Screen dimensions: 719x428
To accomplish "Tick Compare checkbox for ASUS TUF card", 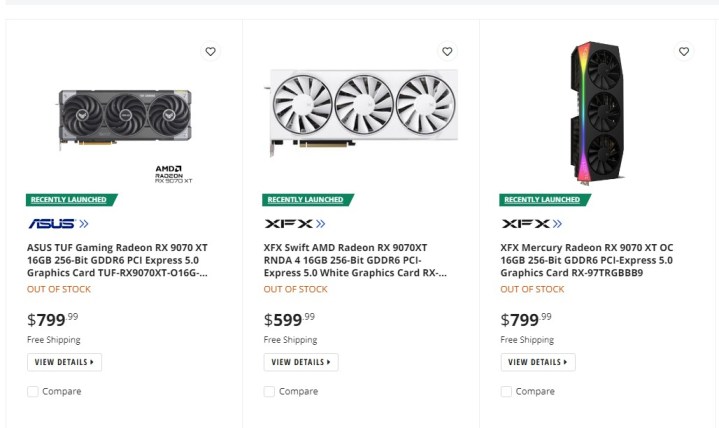I will click(x=33, y=392).
